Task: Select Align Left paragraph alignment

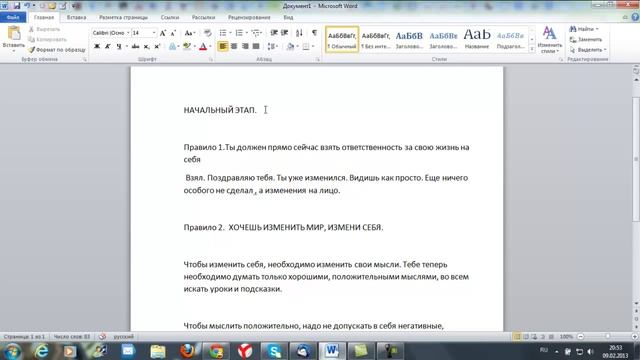Action: point(223,47)
